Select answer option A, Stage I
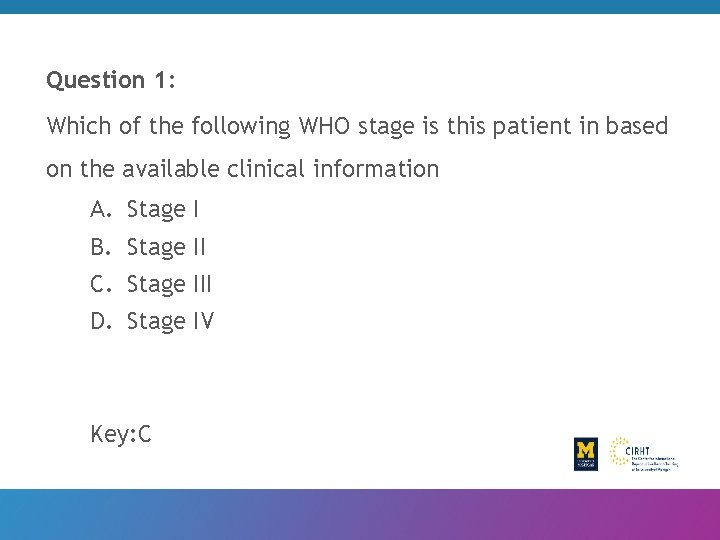 163,209
